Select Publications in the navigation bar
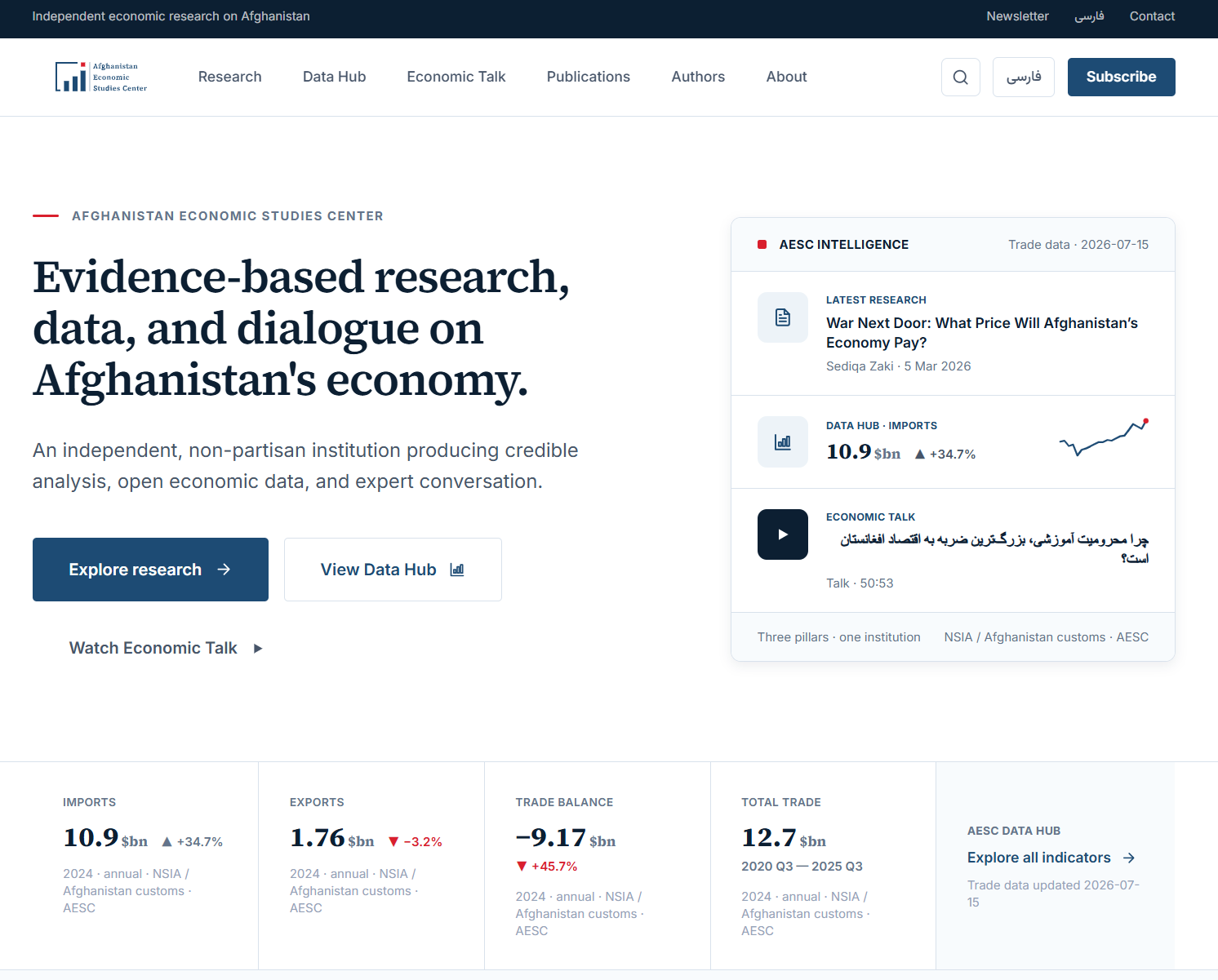1218x980 pixels. coord(589,77)
